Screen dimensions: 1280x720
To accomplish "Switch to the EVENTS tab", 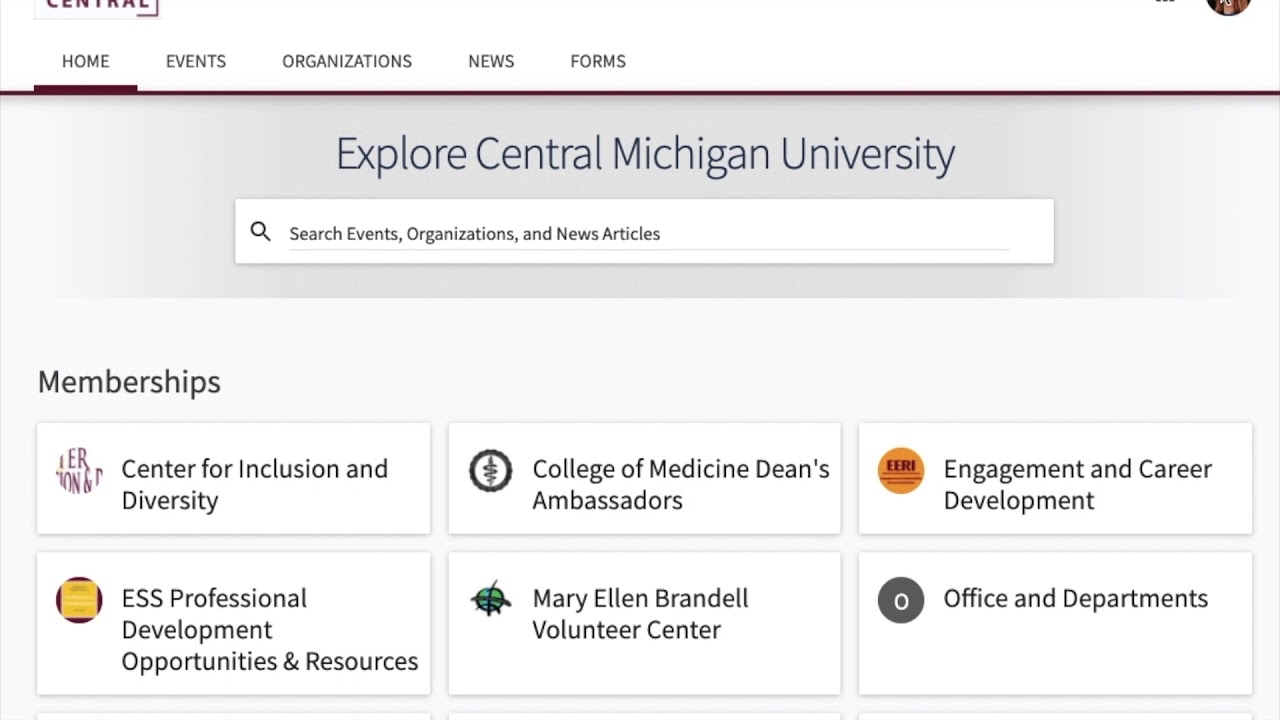I will tap(195, 61).
